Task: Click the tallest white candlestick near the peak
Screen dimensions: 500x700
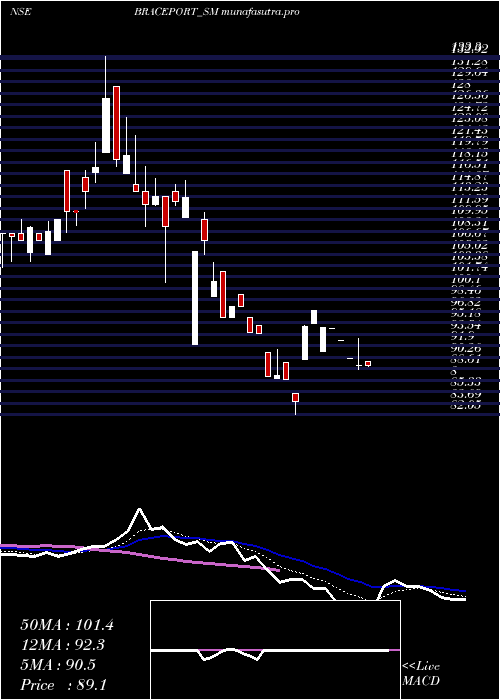Action: click(x=106, y=125)
